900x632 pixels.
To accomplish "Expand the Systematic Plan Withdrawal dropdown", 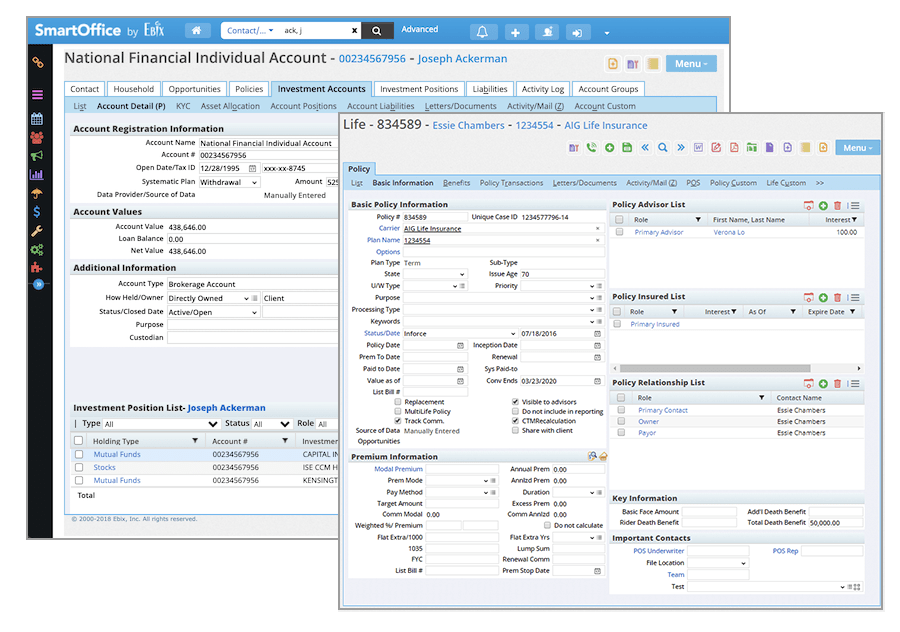I will click(x=254, y=183).
